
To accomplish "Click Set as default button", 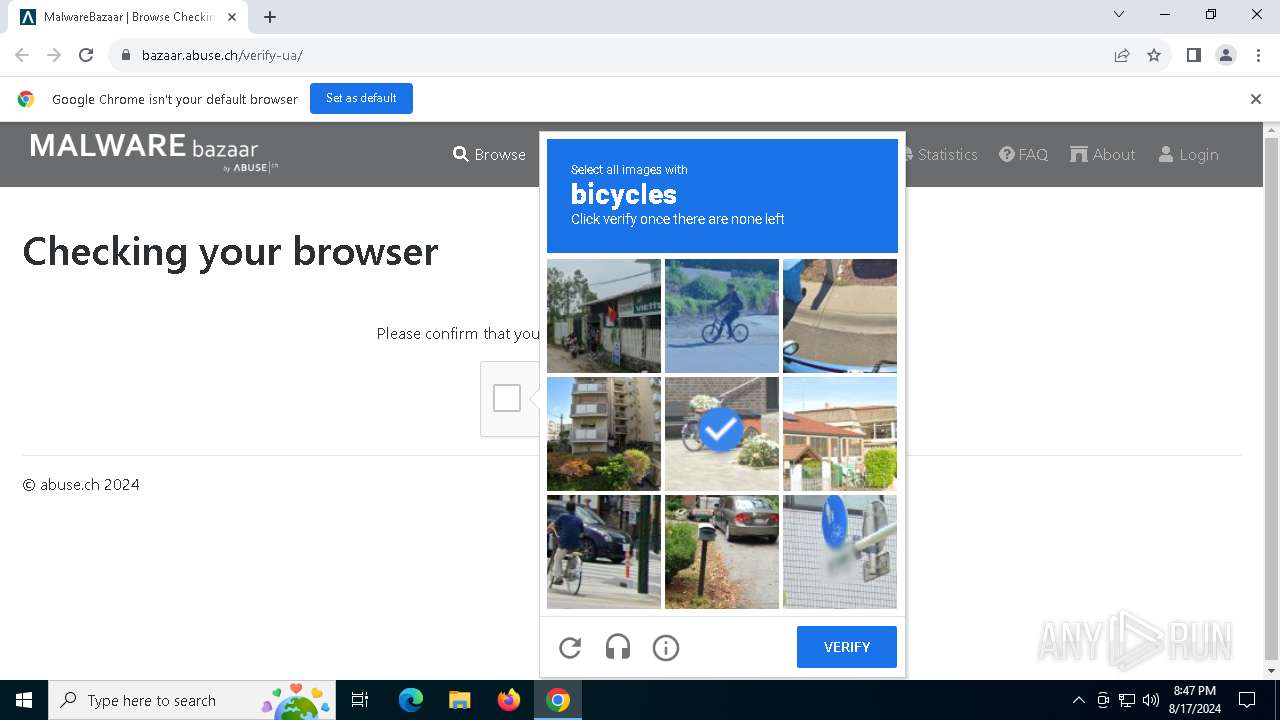I will (361, 98).
